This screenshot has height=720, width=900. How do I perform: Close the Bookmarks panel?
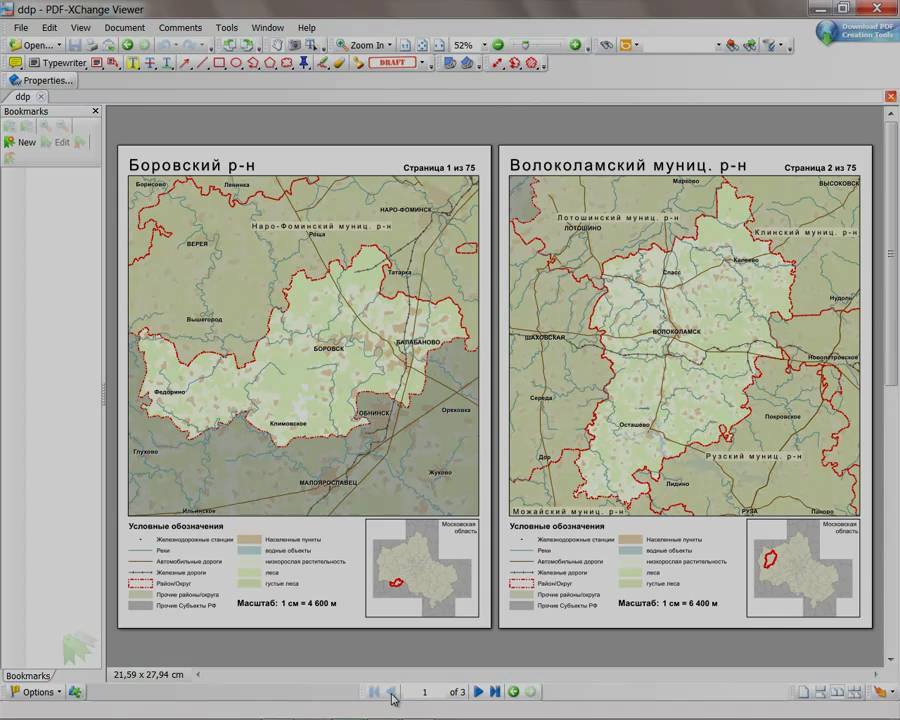click(x=95, y=111)
